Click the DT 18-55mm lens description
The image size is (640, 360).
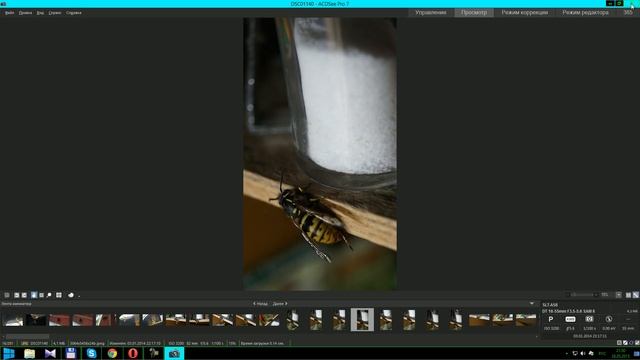(x=568, y=311)
